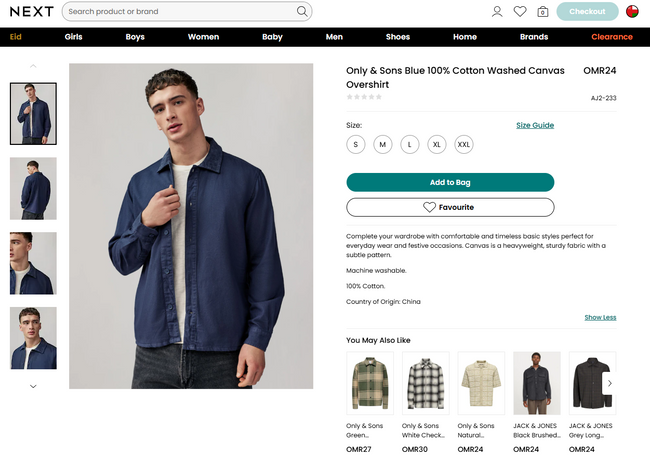
Task: Choose size L option
Action: click(x=409, y=144)
